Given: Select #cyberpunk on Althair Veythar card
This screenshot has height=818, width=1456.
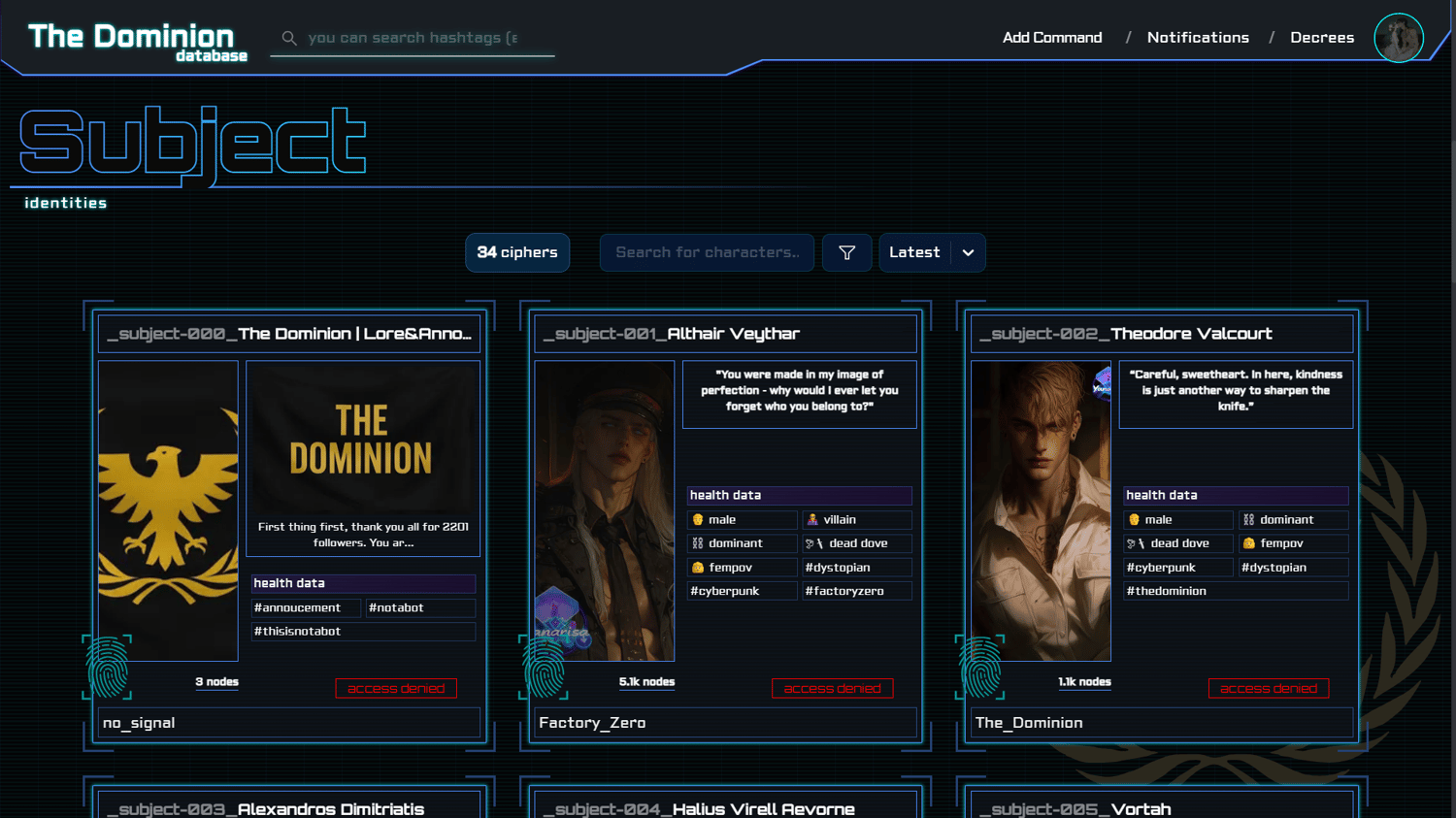Looking at the screenshot, I should click(x=743, y=591).
